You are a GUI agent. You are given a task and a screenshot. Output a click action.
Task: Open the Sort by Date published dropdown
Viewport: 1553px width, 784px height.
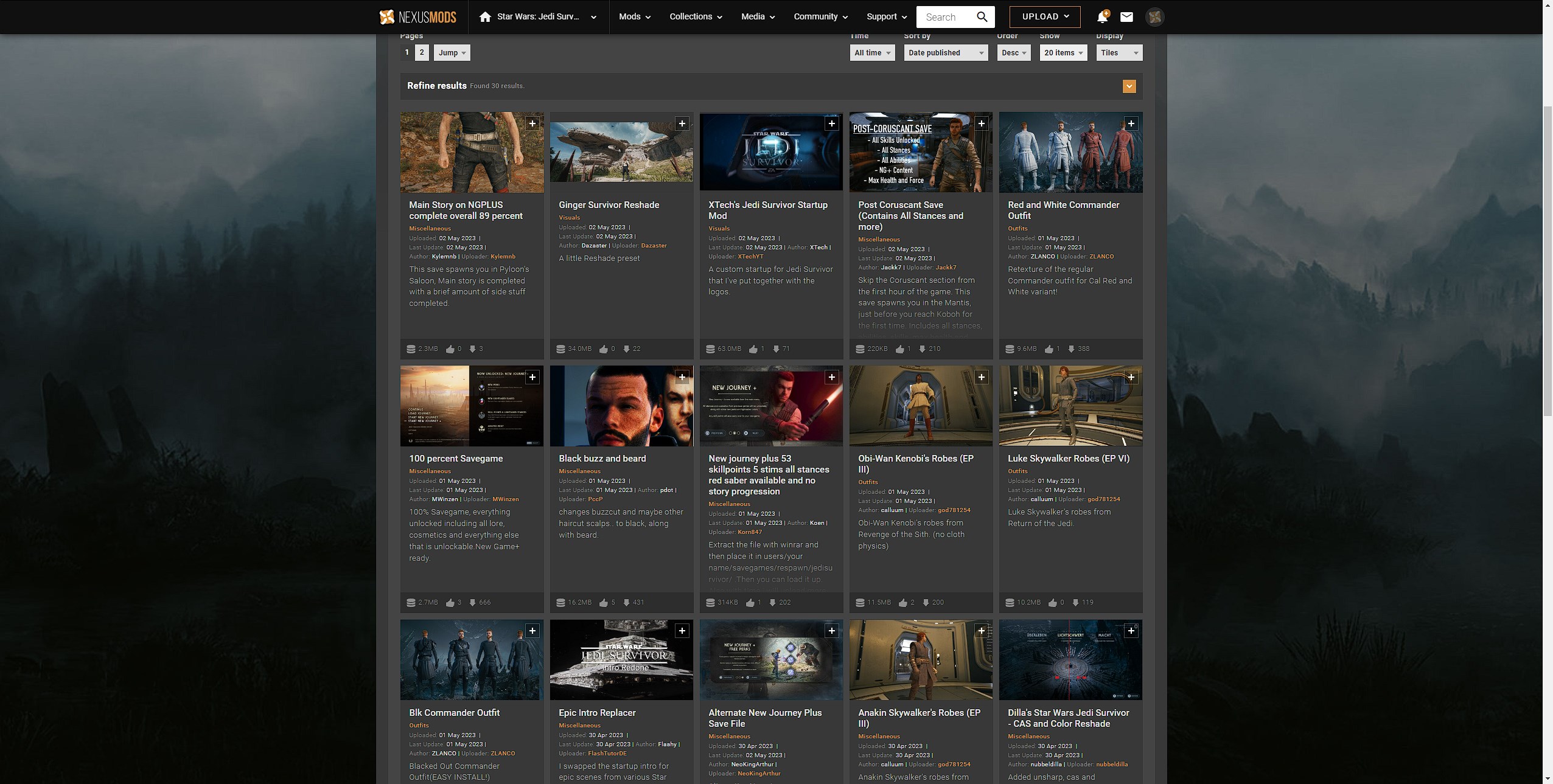[x=945, y=53]
